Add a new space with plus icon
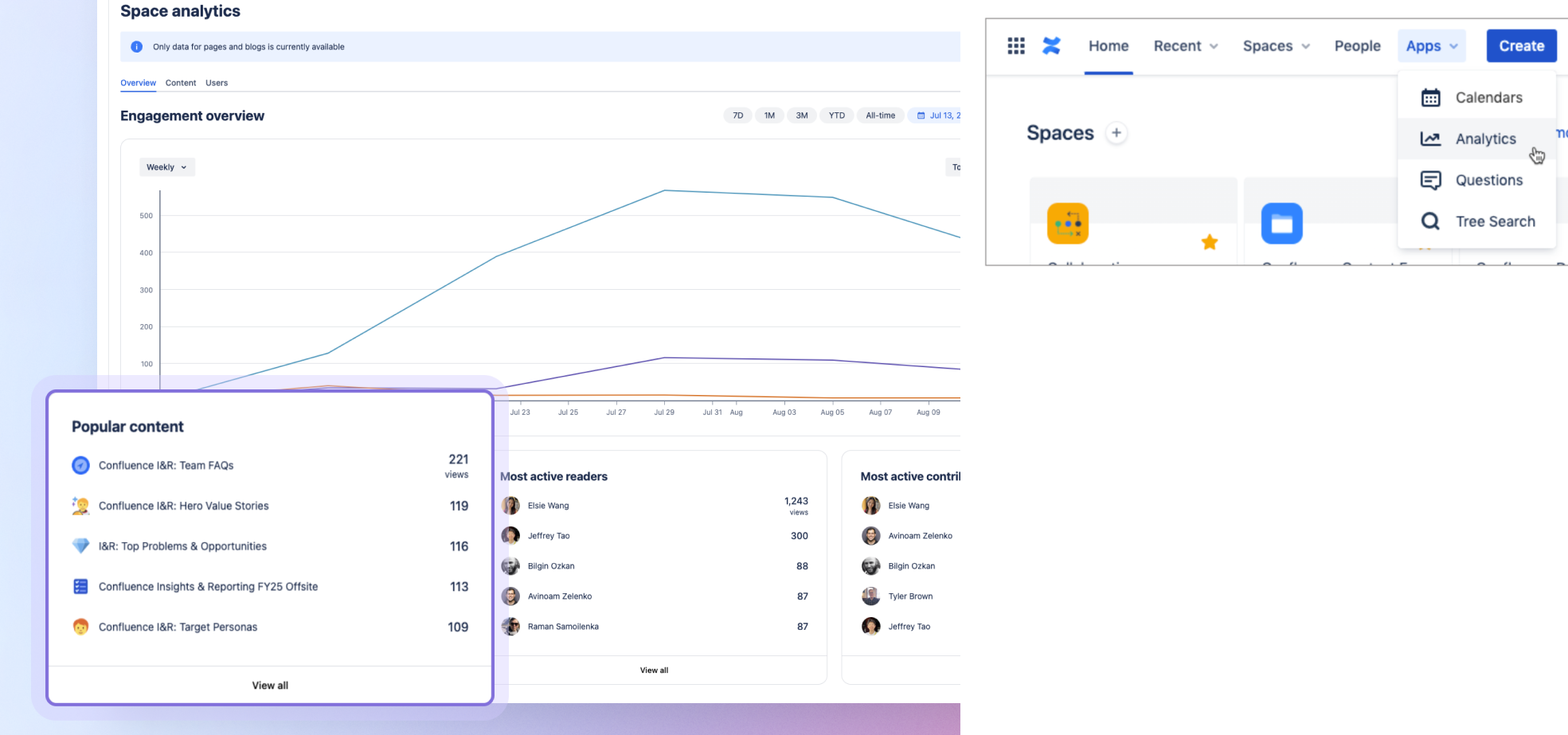 point(1116,133)
